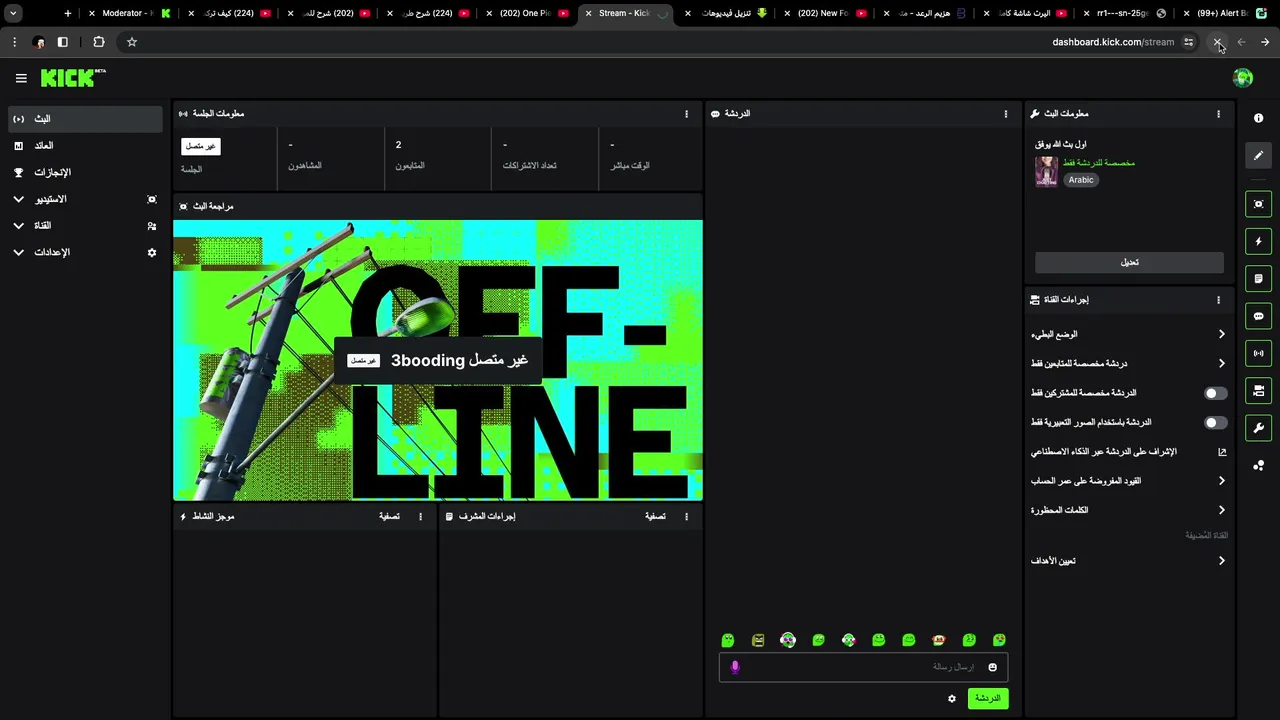Open the tab search dropdown at tab strip start
This screenshot has height=720, width=1280.
click(13, 13)
